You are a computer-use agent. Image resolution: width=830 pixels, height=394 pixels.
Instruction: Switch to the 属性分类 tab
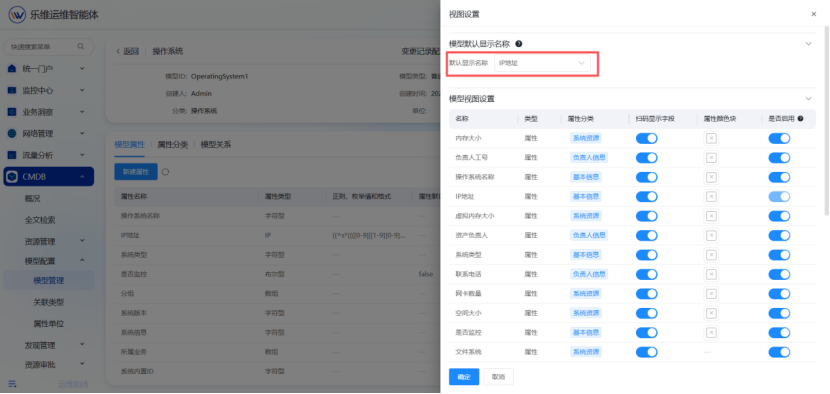click(173, 144)
